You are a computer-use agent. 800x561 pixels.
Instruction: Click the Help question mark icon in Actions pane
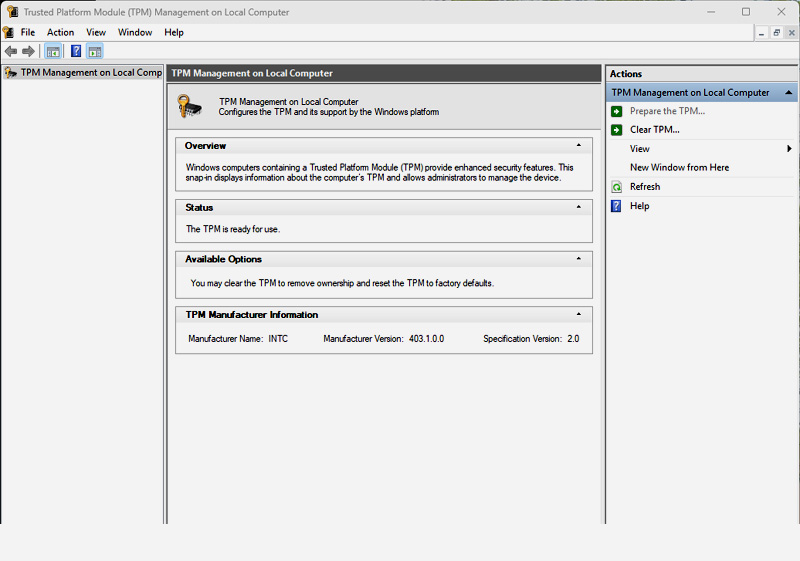pos(616,206)
